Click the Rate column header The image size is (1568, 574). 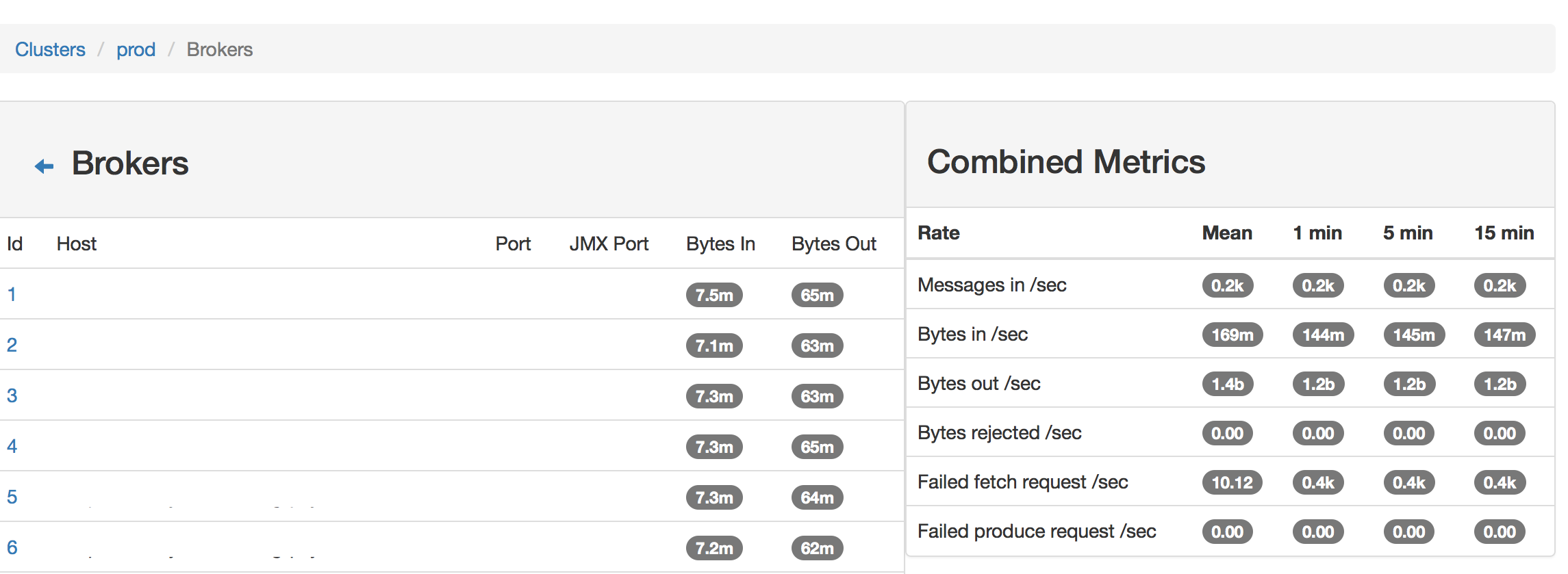pos(939,233)
